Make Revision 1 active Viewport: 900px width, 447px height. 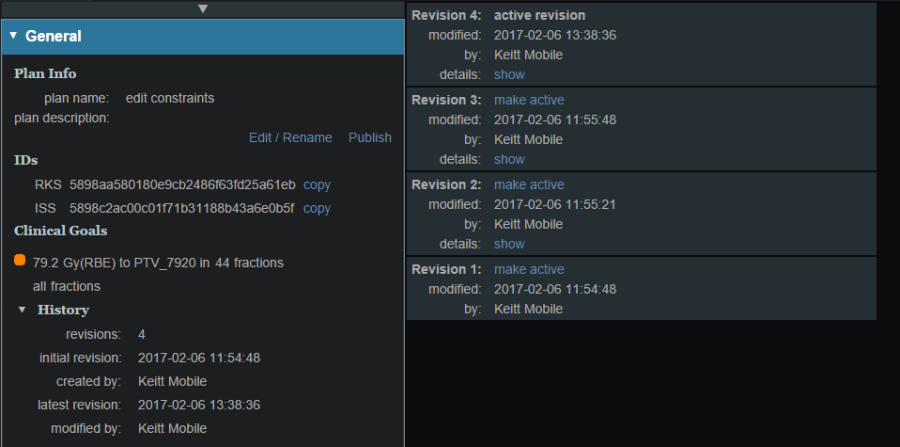pyautogui.click(x=529, y=270)
